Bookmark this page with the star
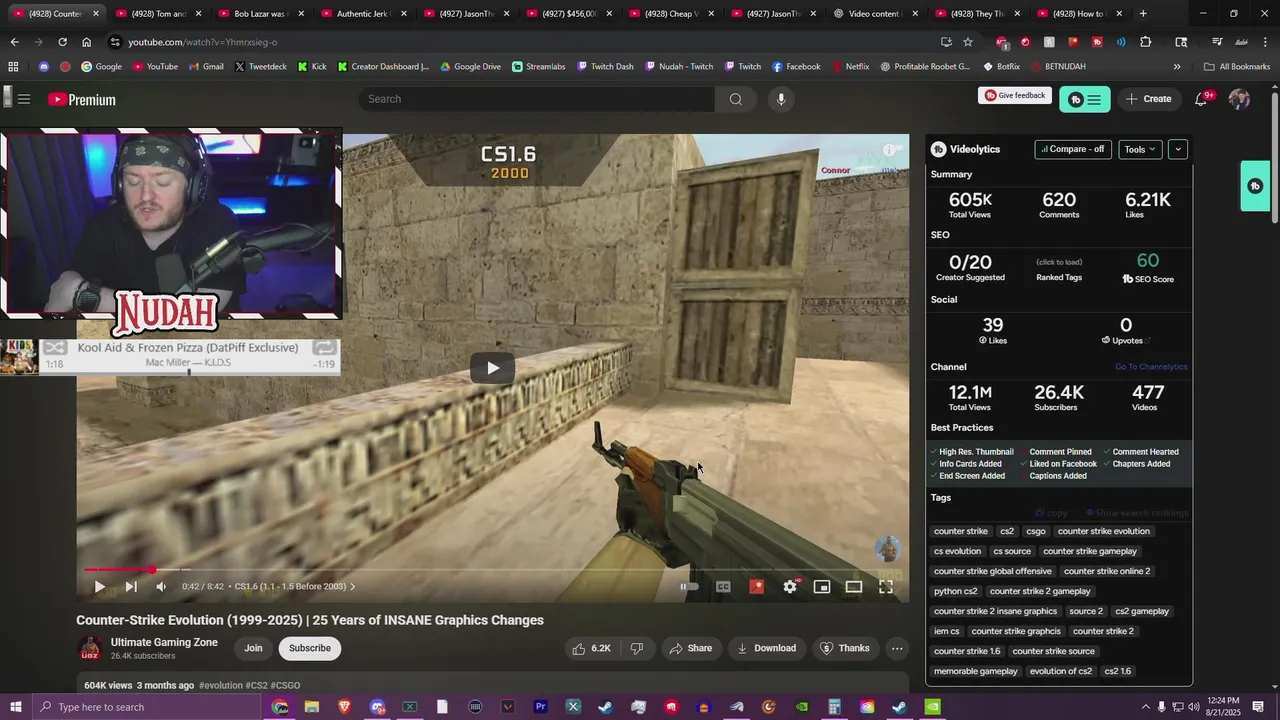 pos(968,42)
